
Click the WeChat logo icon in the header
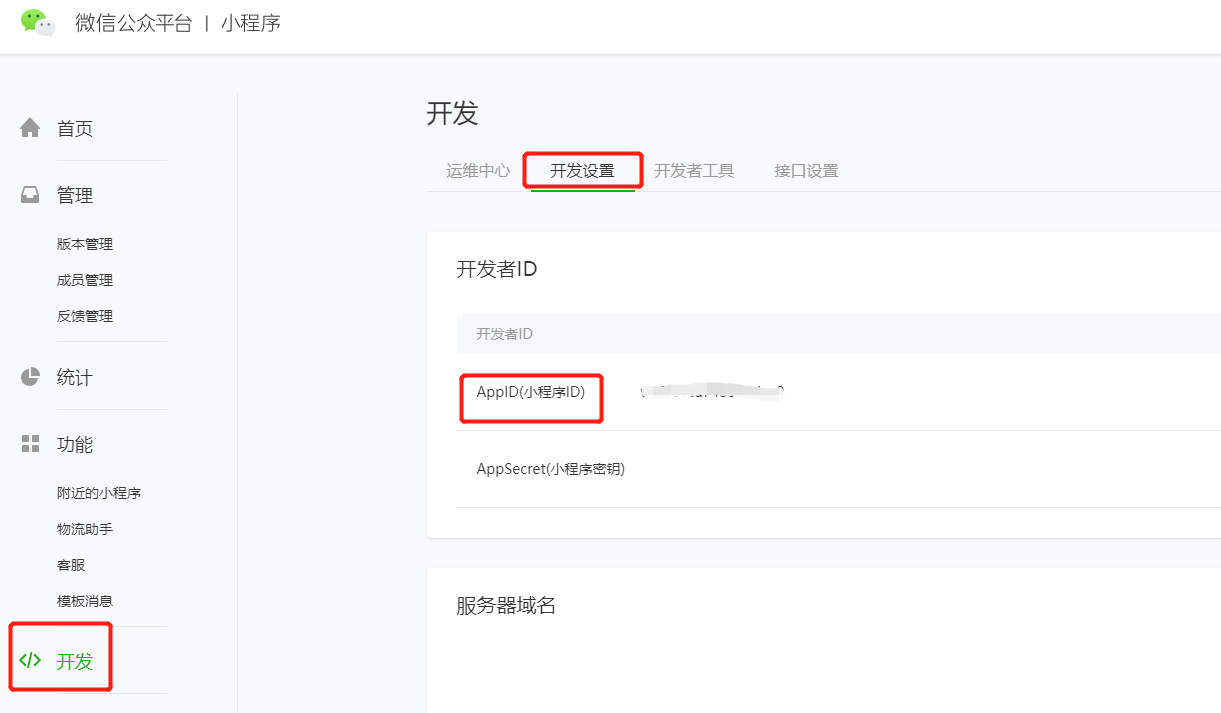click(x=37, y=22)
